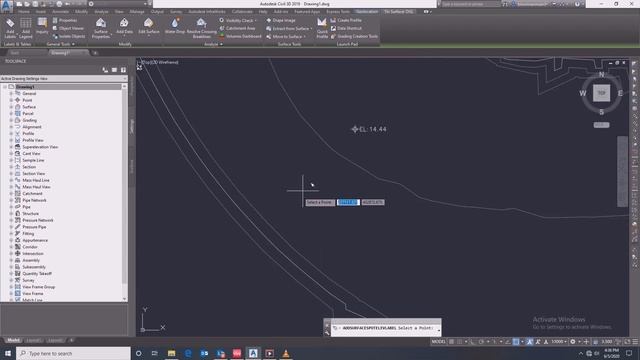
Task: Click the workspace switching gear icon
Action: pyautogui.click(x=573, y=342)
